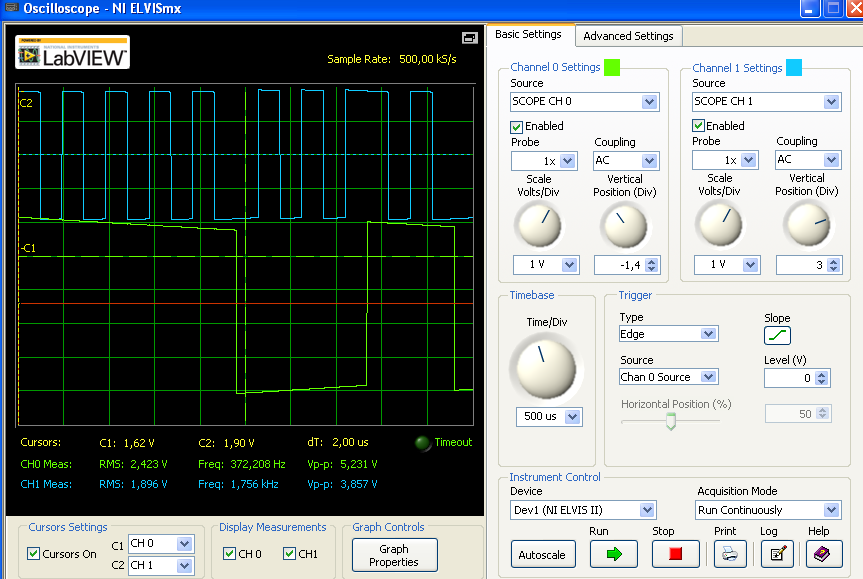863x579 pixels.
Task: Click the Autoscale button
Action: (542, 554)
